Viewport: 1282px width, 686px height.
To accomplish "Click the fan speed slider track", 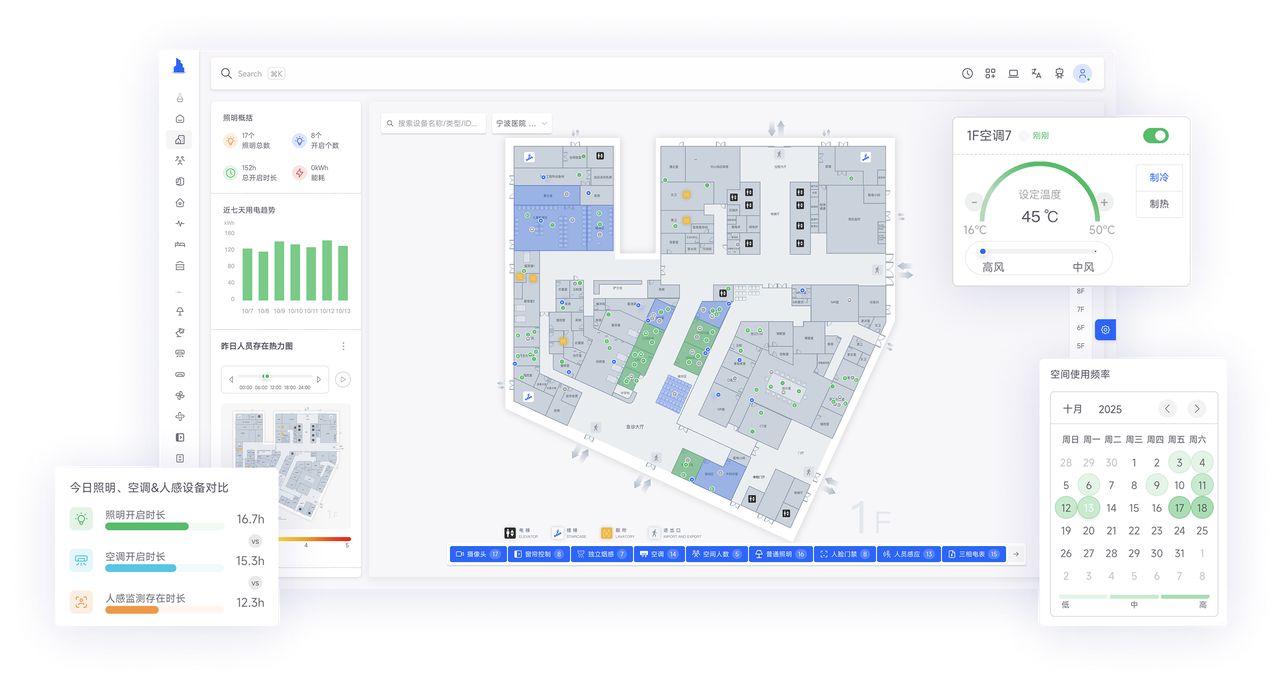I will point(1038,252).
